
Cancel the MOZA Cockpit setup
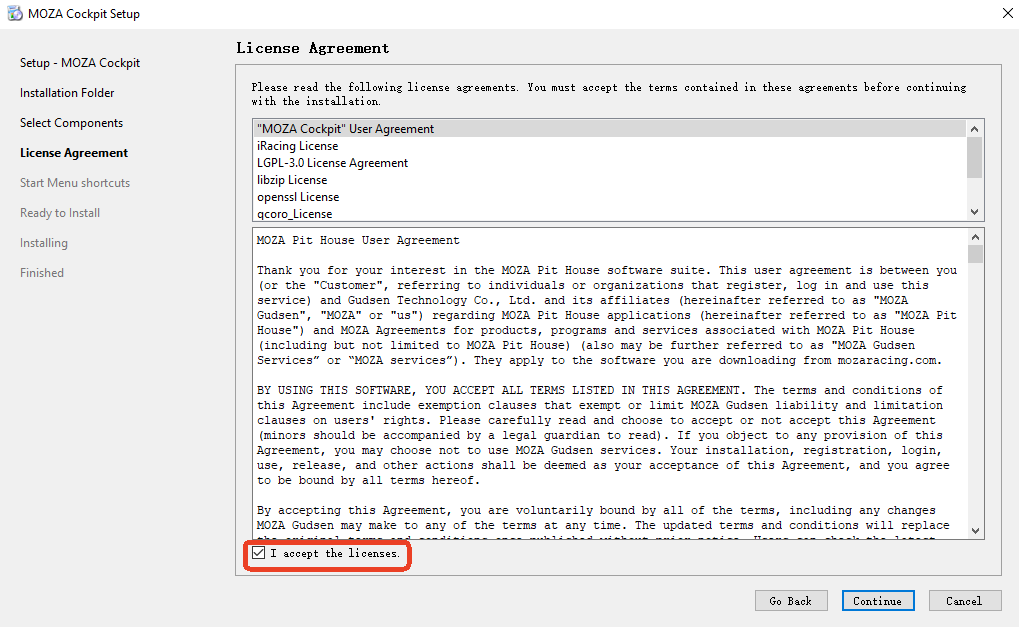964,601
